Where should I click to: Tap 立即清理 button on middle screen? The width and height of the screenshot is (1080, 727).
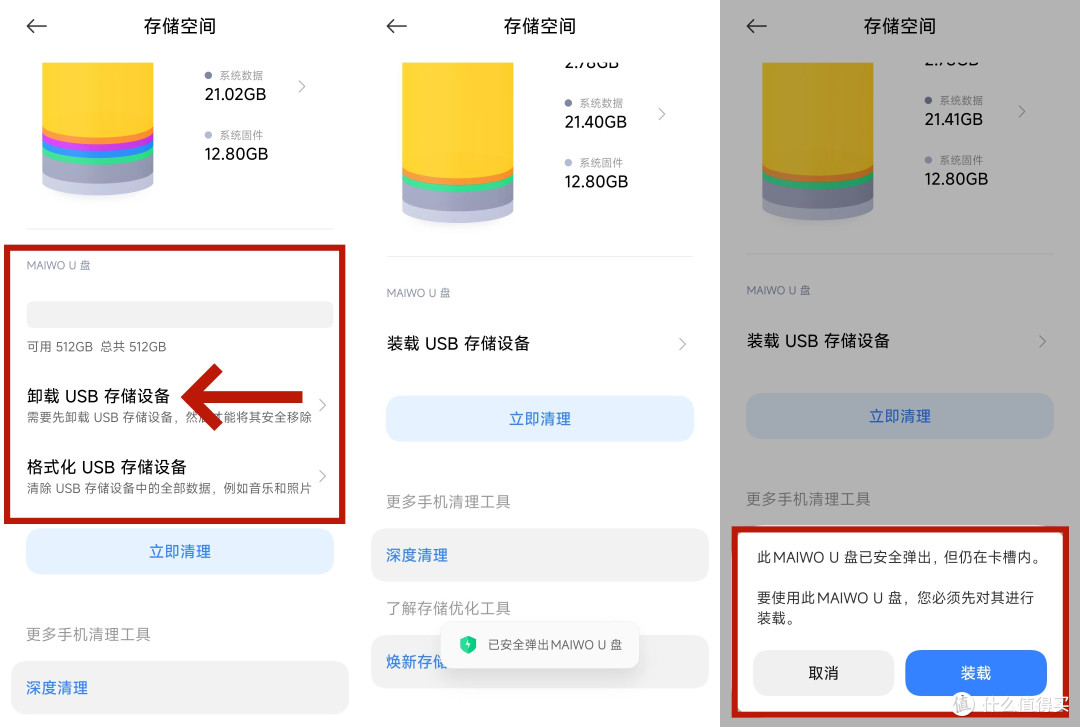539,418
